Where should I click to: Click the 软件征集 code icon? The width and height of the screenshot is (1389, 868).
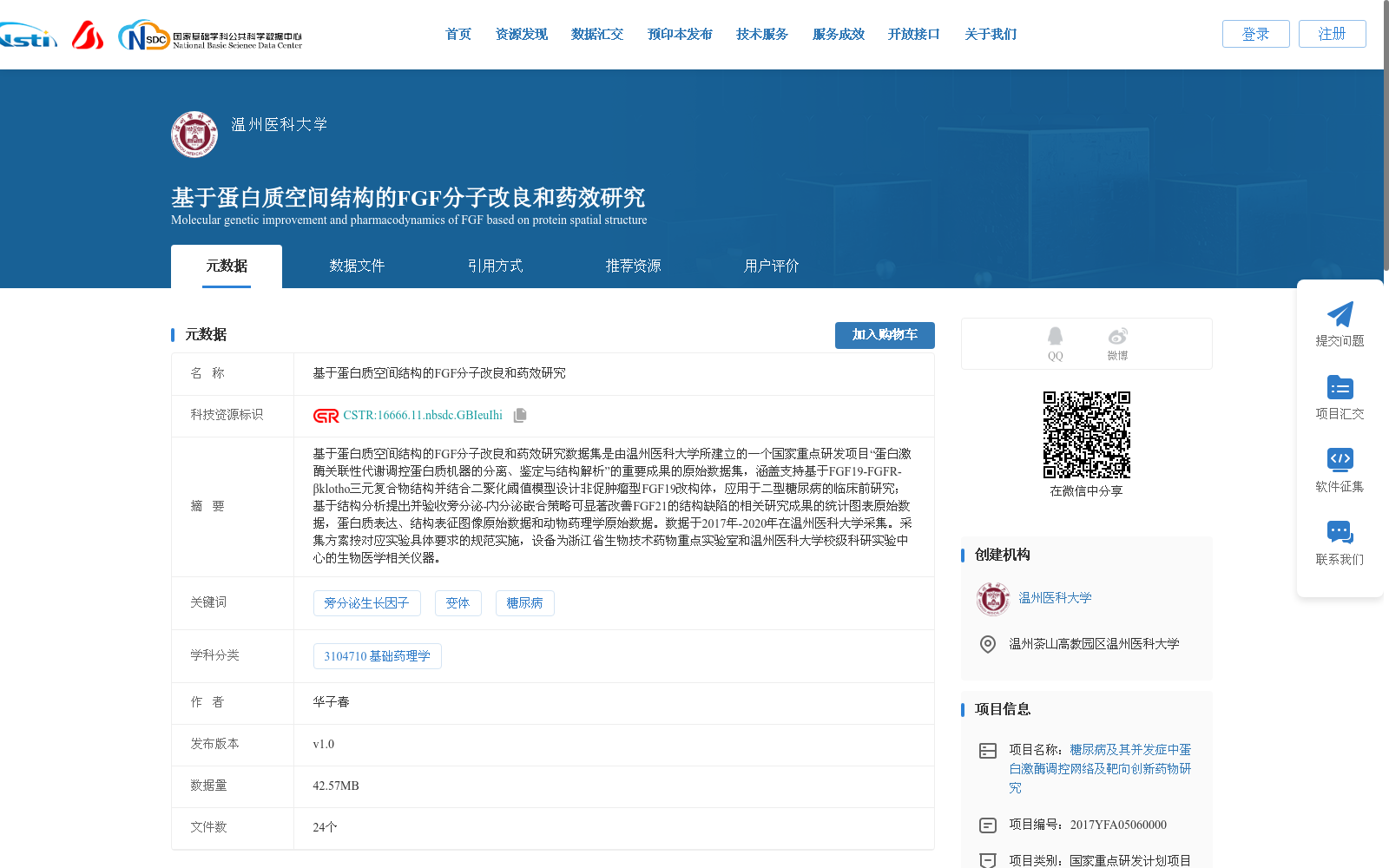tap(1340, 460)
